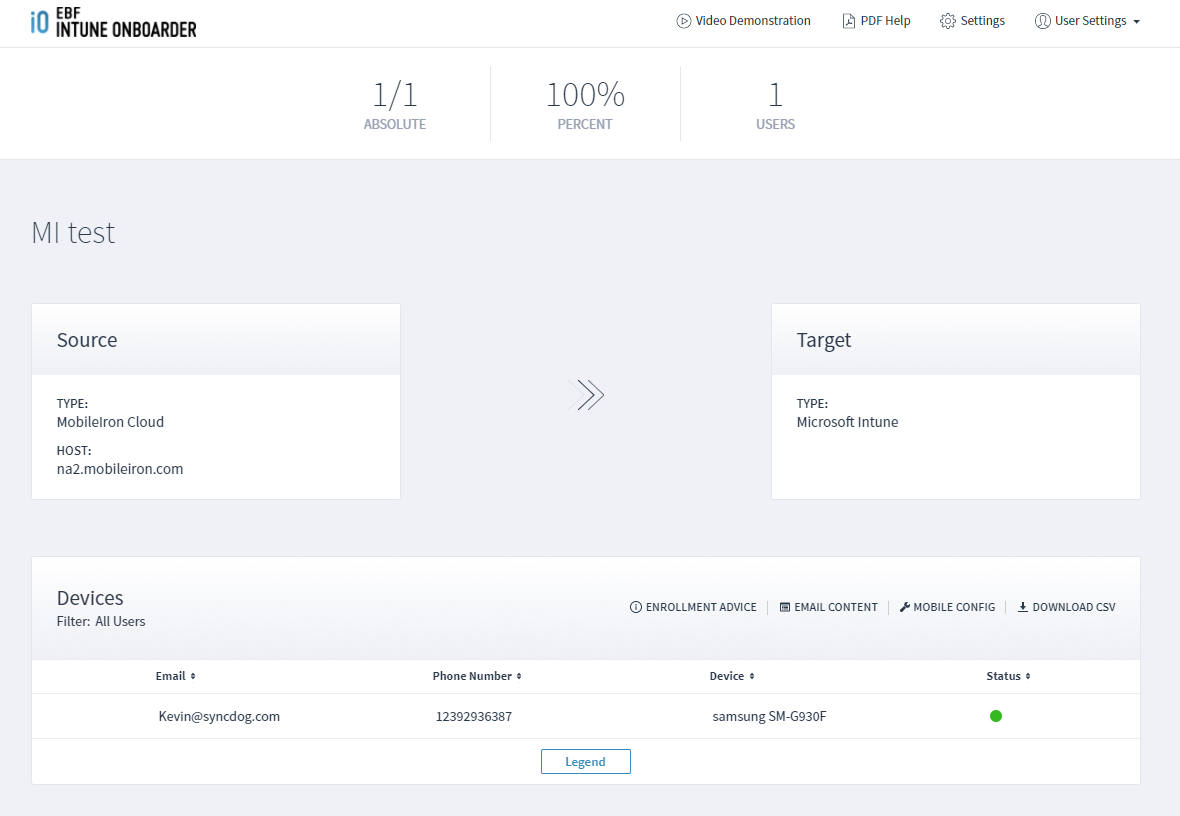Click the play icon beside Video Demonstration
1180x816 pixels.
(683, 21)
